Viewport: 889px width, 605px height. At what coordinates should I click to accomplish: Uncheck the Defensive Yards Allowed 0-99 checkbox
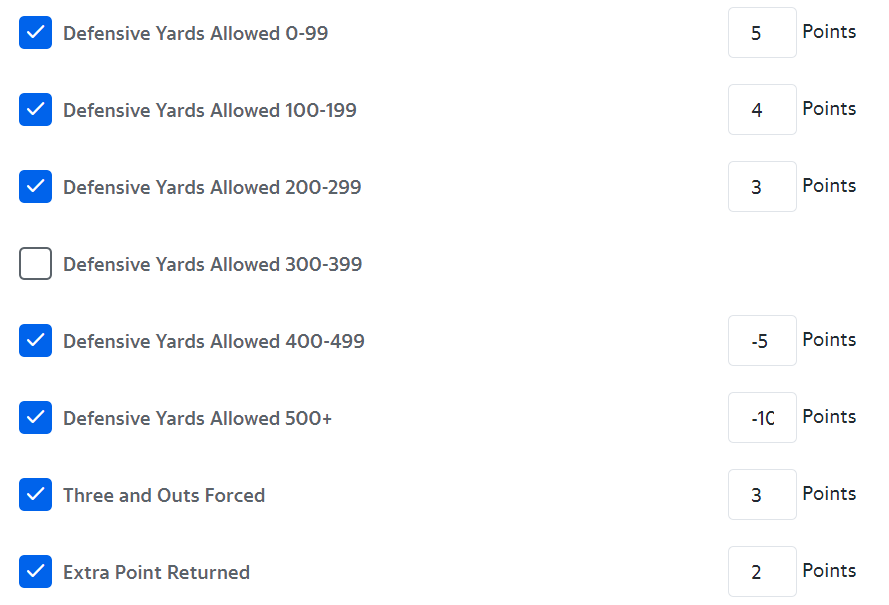pos(35,33)
